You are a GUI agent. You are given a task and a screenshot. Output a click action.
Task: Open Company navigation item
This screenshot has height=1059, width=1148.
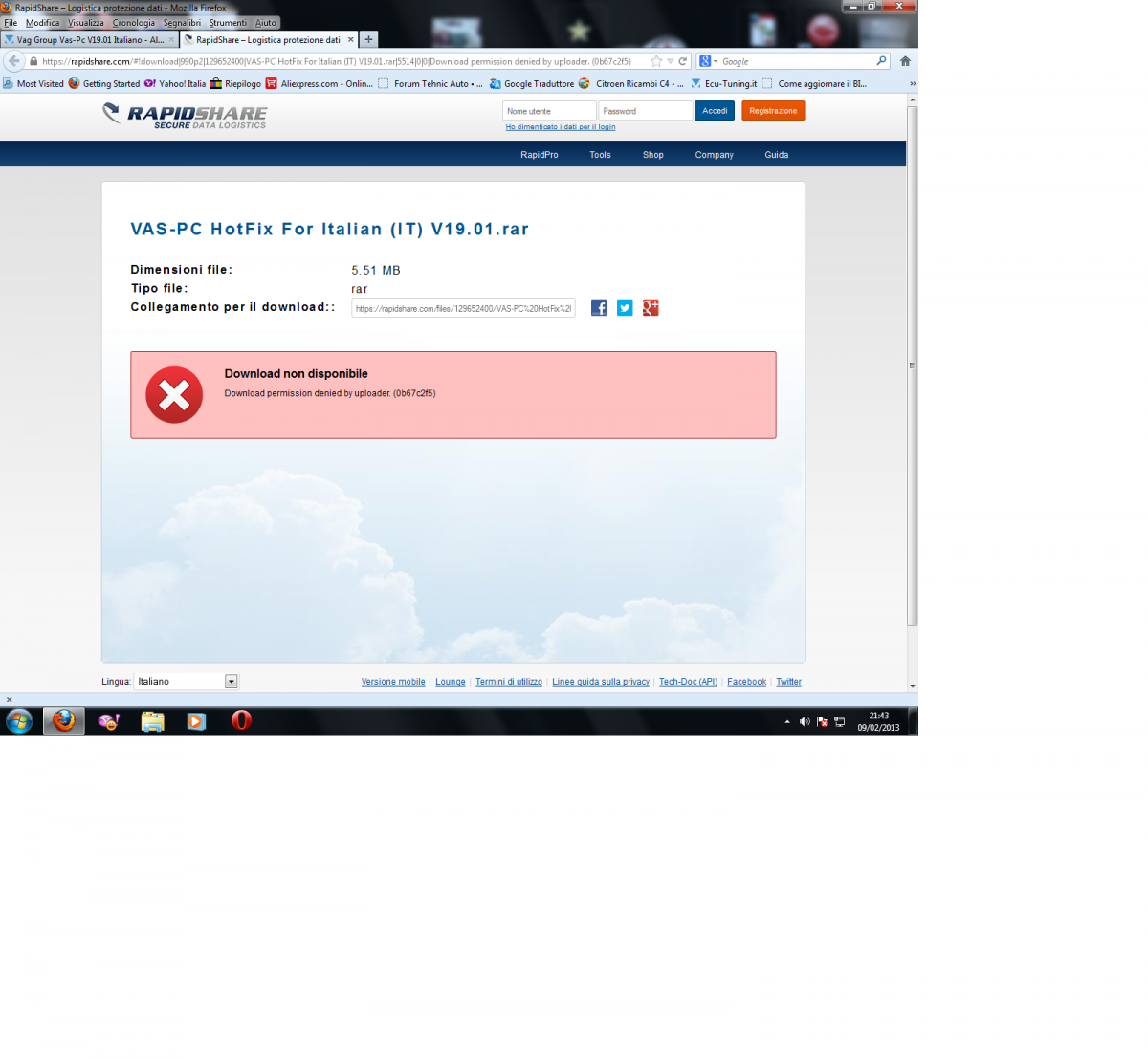(715, 155)
